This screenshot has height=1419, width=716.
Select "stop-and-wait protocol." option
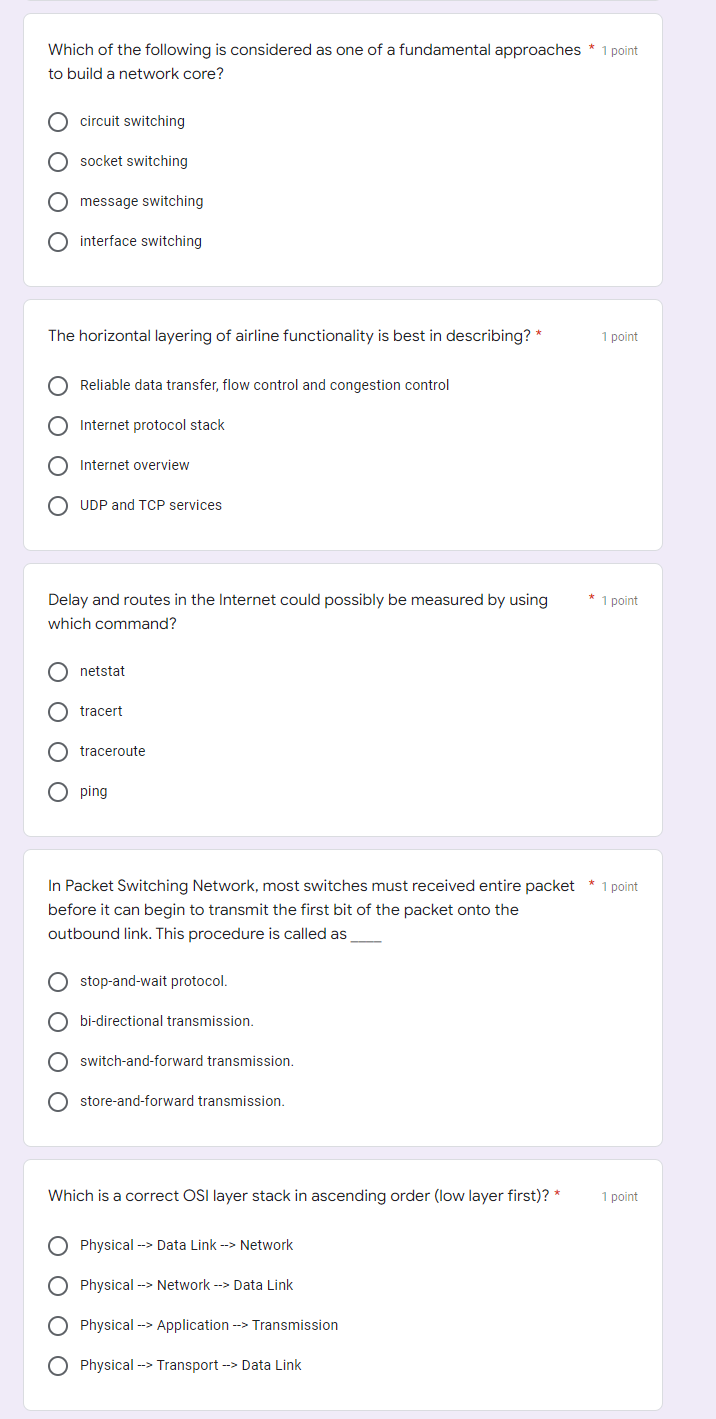(59, 981)
